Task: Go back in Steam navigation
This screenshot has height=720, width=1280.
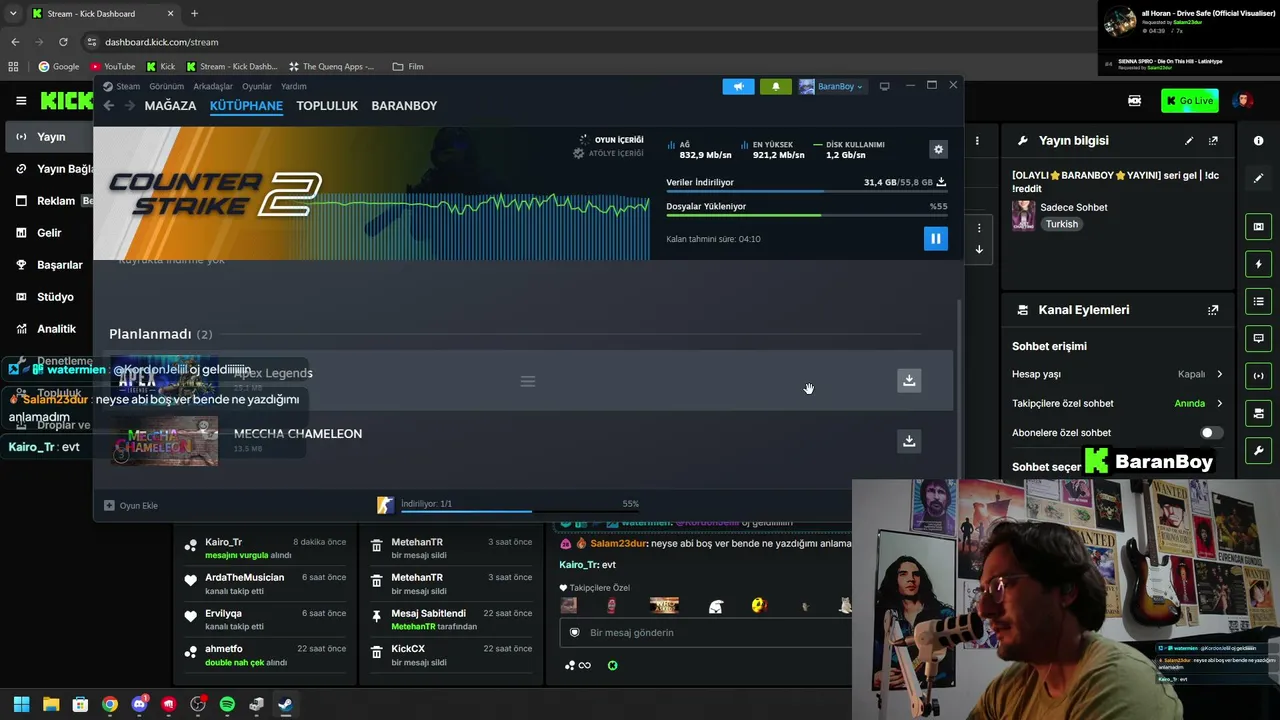Action: point(108,106)
